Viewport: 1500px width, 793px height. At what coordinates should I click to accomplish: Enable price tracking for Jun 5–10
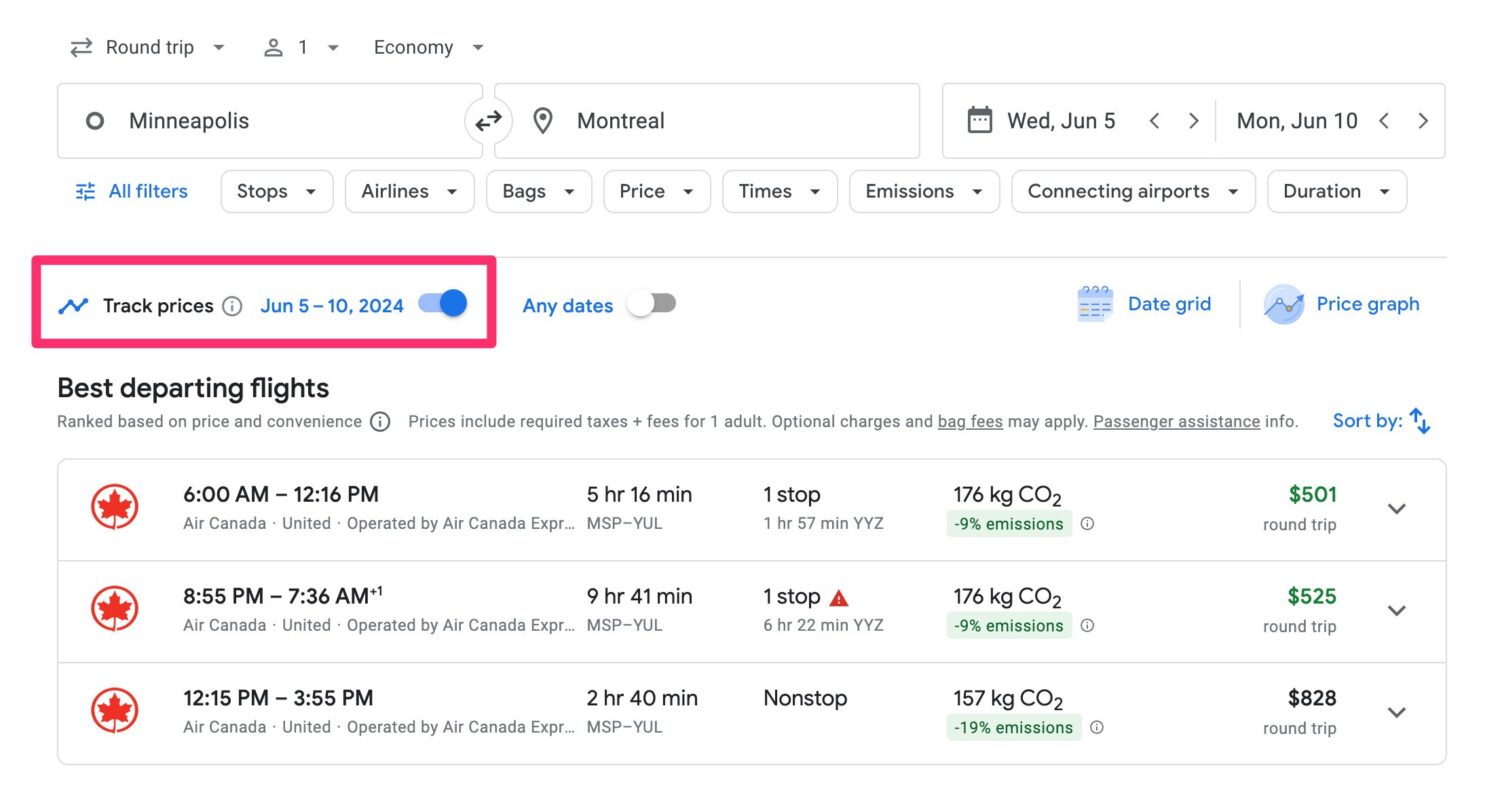click(x=440, y=304)
